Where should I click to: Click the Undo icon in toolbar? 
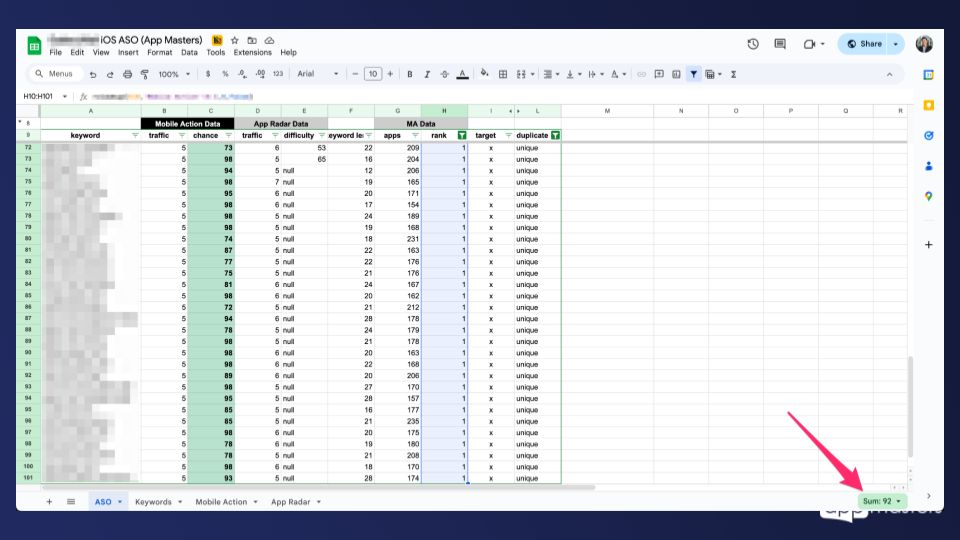pos(93,74)
